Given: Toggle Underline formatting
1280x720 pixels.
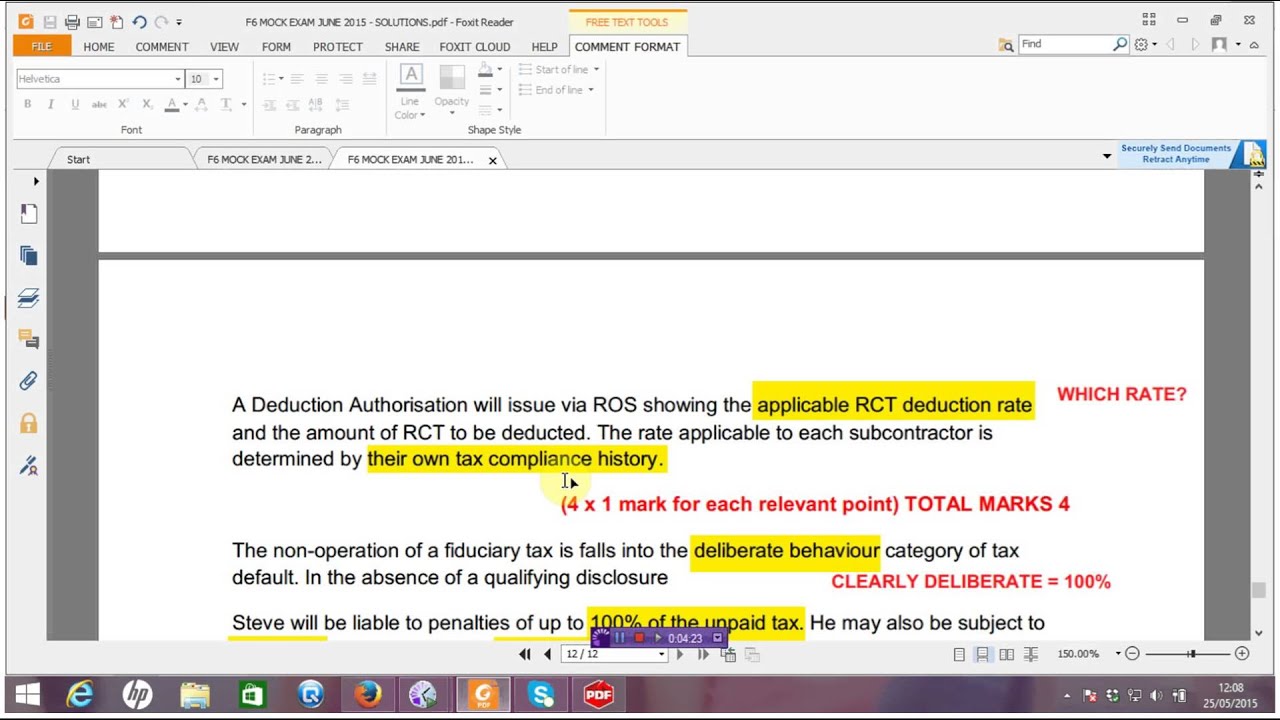Looking at the screenshot, I should pos(75,104).
